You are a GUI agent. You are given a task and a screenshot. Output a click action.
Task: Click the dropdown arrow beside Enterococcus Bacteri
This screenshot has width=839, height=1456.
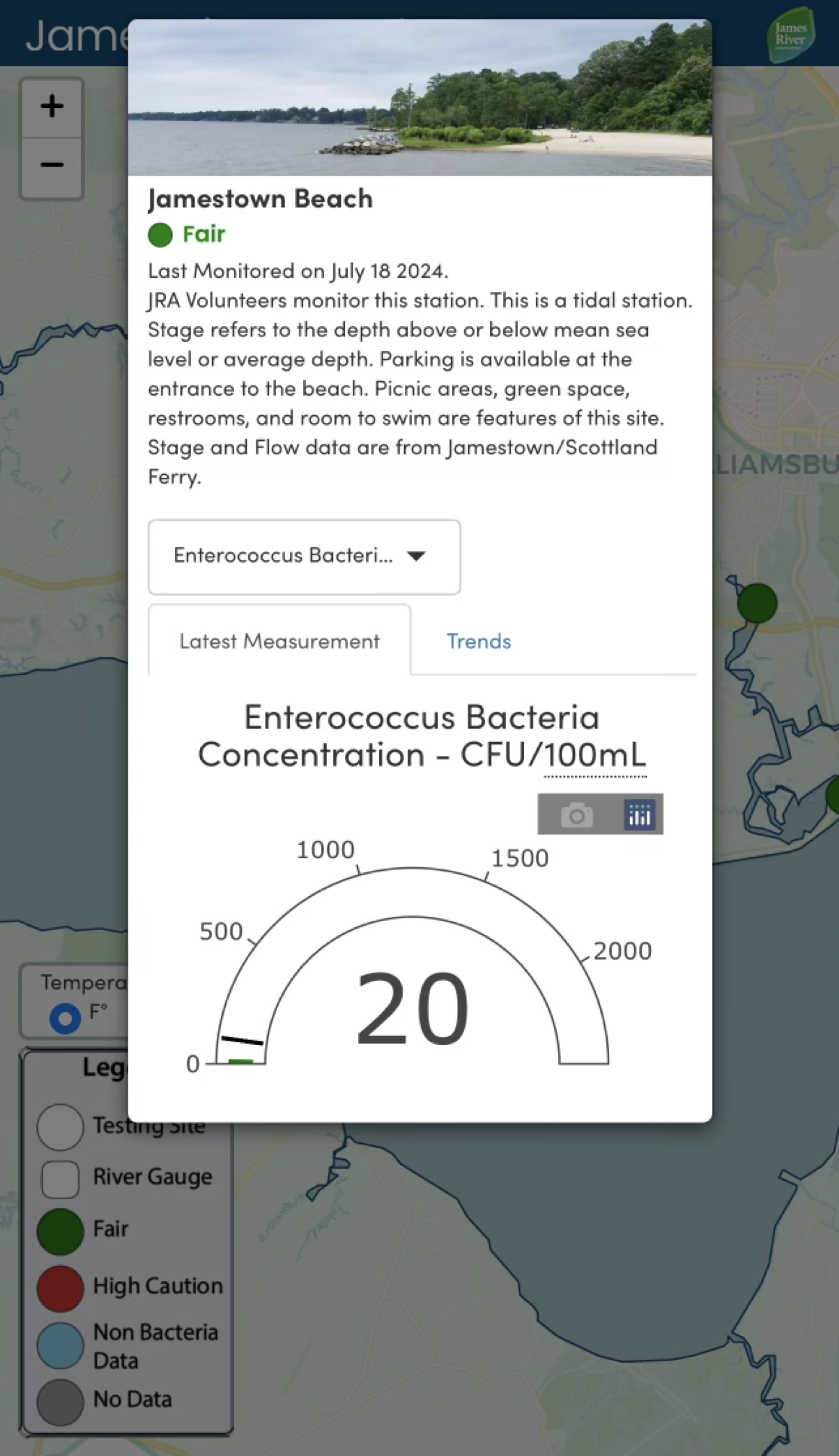click(x=416, y=556)
